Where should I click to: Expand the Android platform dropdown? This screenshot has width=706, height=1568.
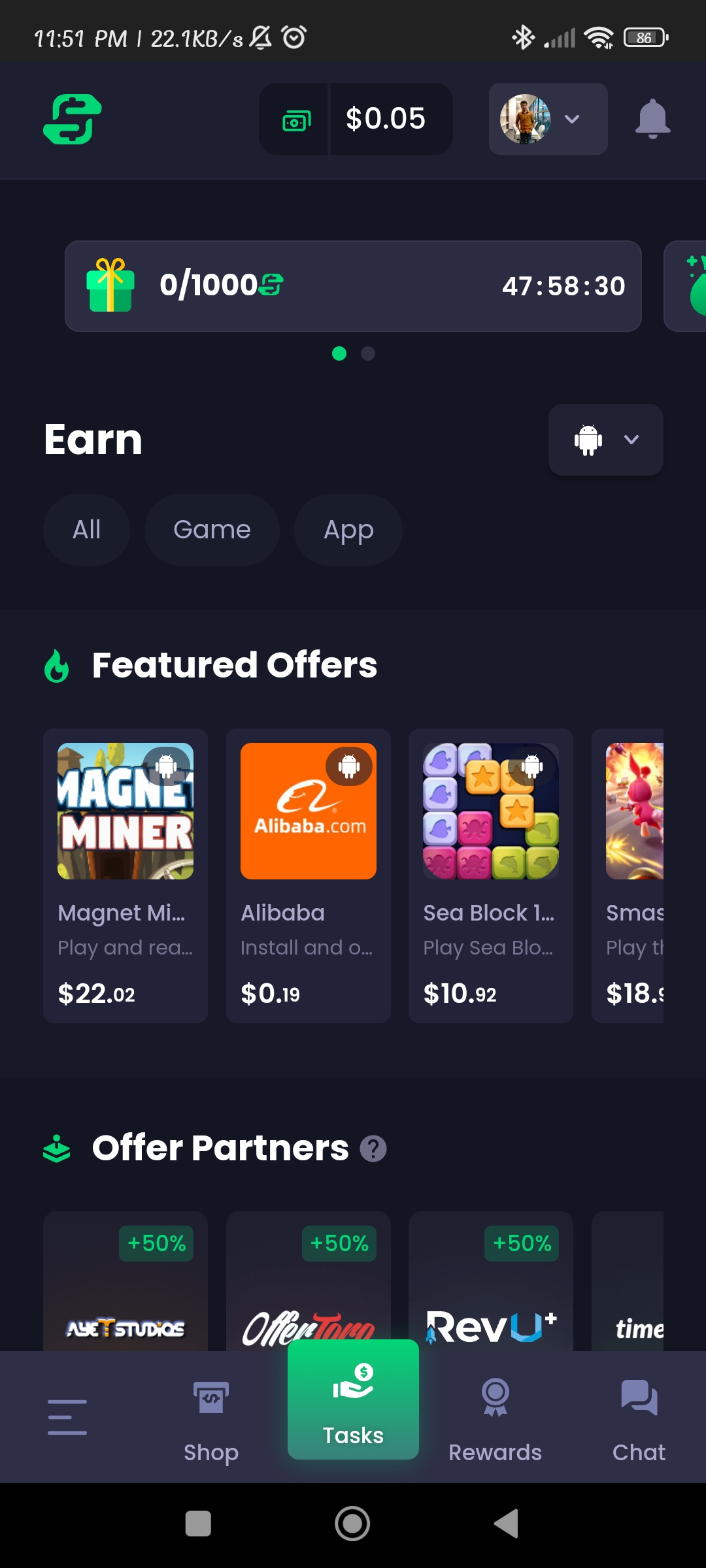pos(605,440)
